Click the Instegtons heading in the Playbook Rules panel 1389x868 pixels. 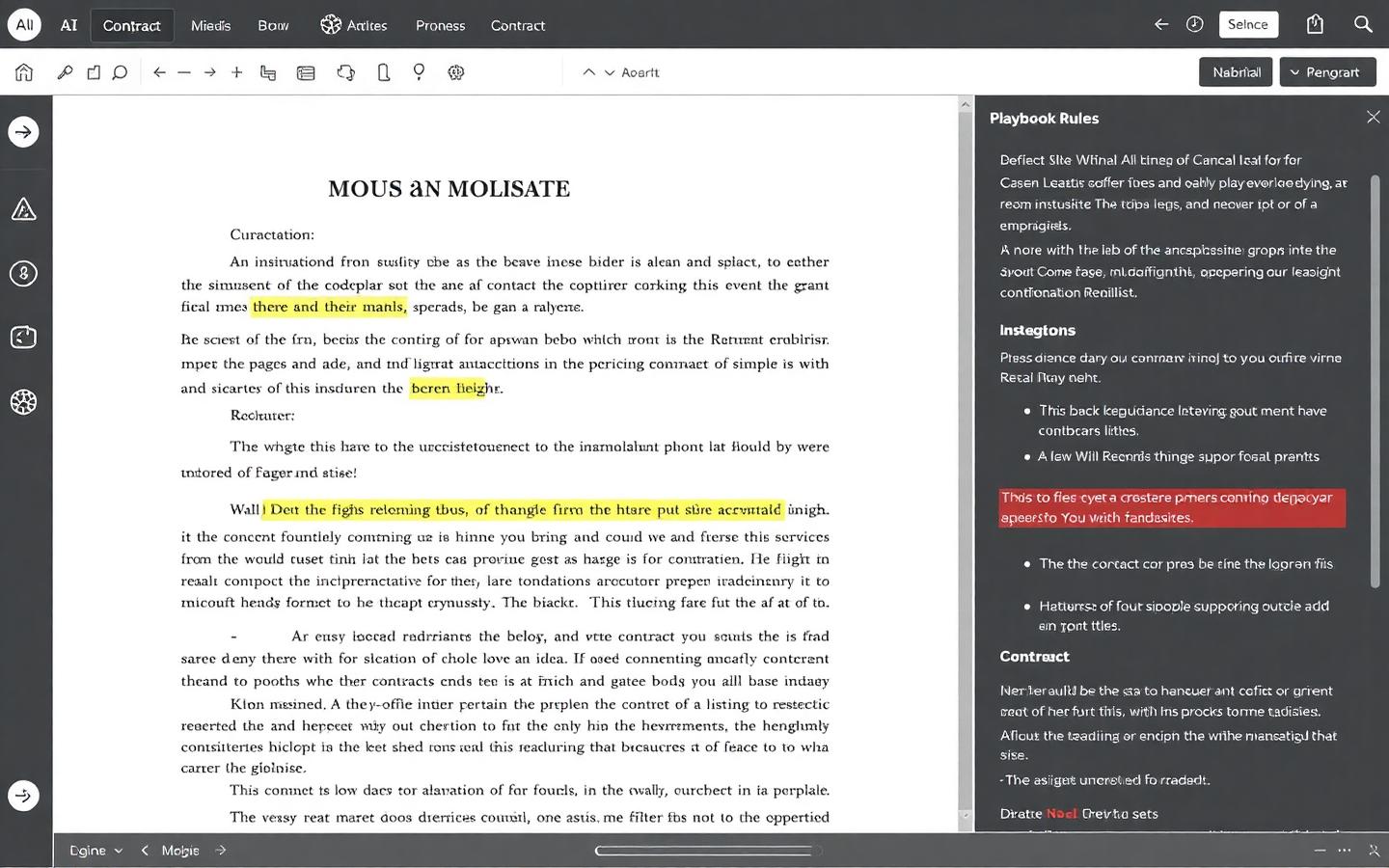1037,330
